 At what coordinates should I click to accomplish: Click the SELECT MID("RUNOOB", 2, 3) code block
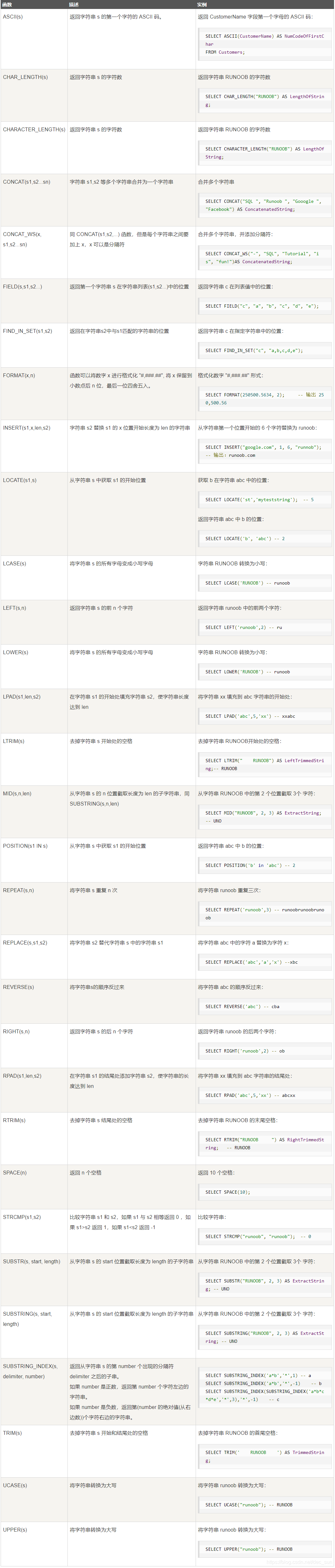[265, 817]
